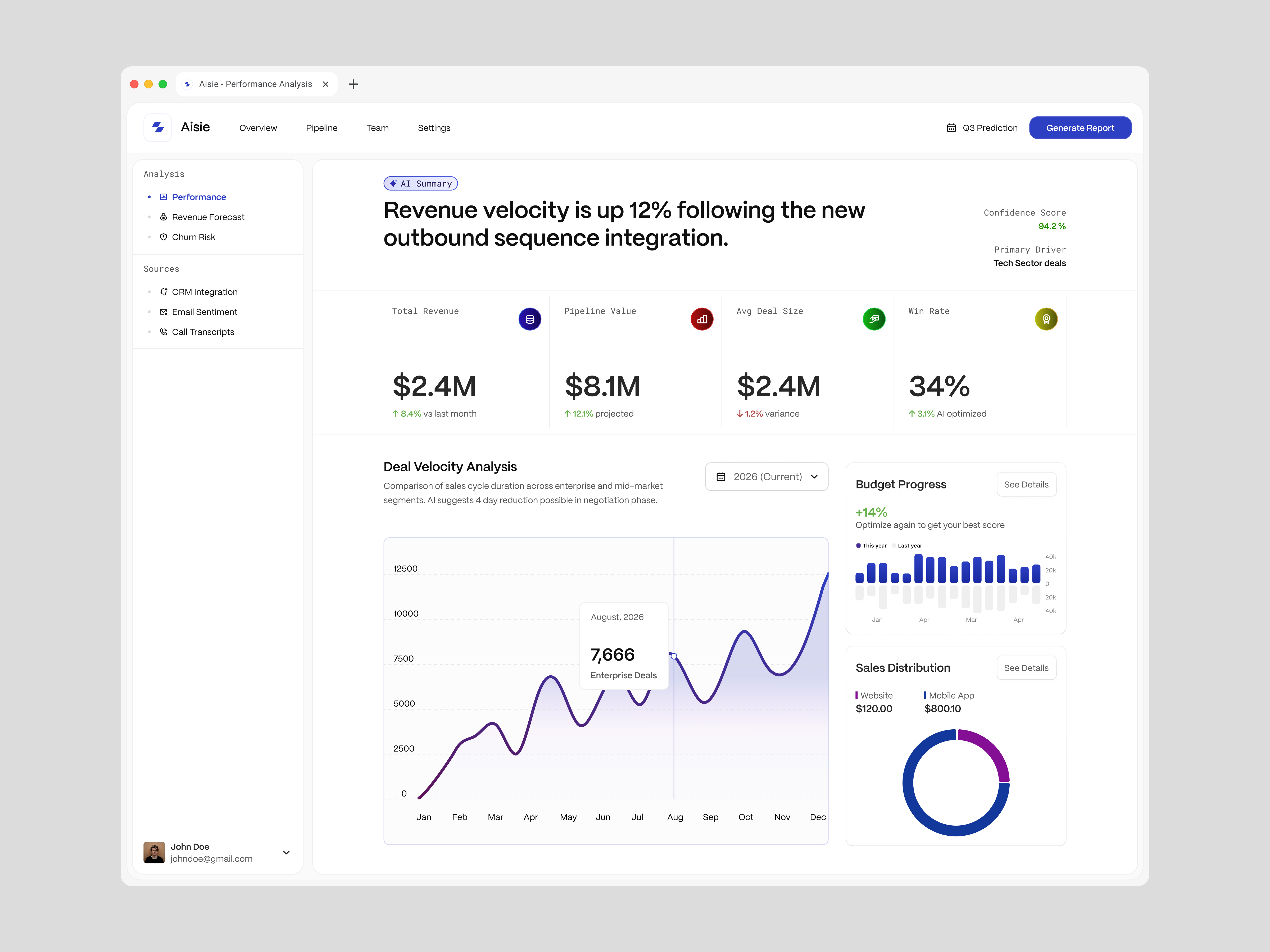The width and height of the screenshot is (1270, 952).
Task: Click the Win Rate target icon
Action: (x=1046, y=319)
